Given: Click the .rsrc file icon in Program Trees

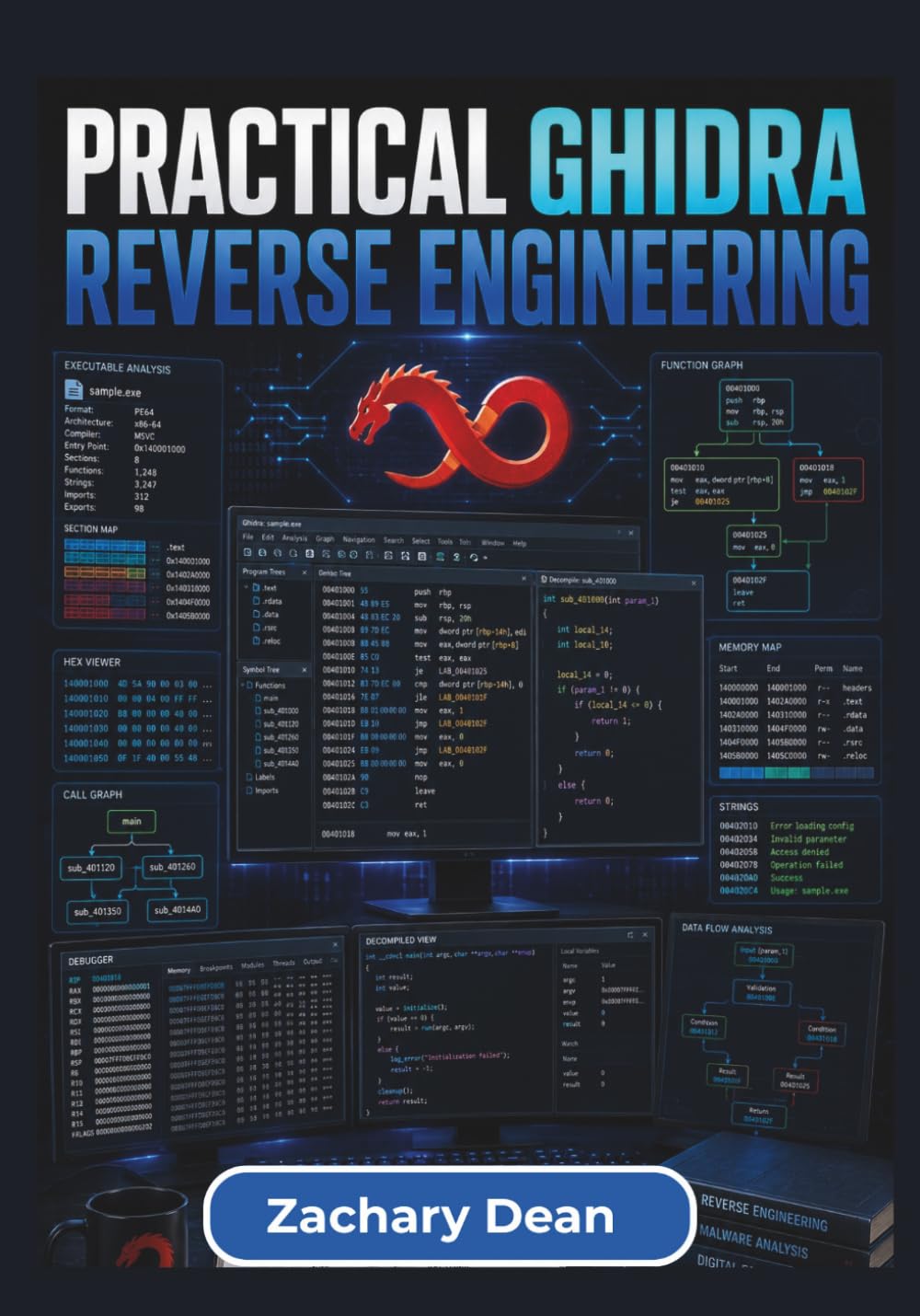Looking at the screenshot, I should pyautogui.click(x=257, y=628).
